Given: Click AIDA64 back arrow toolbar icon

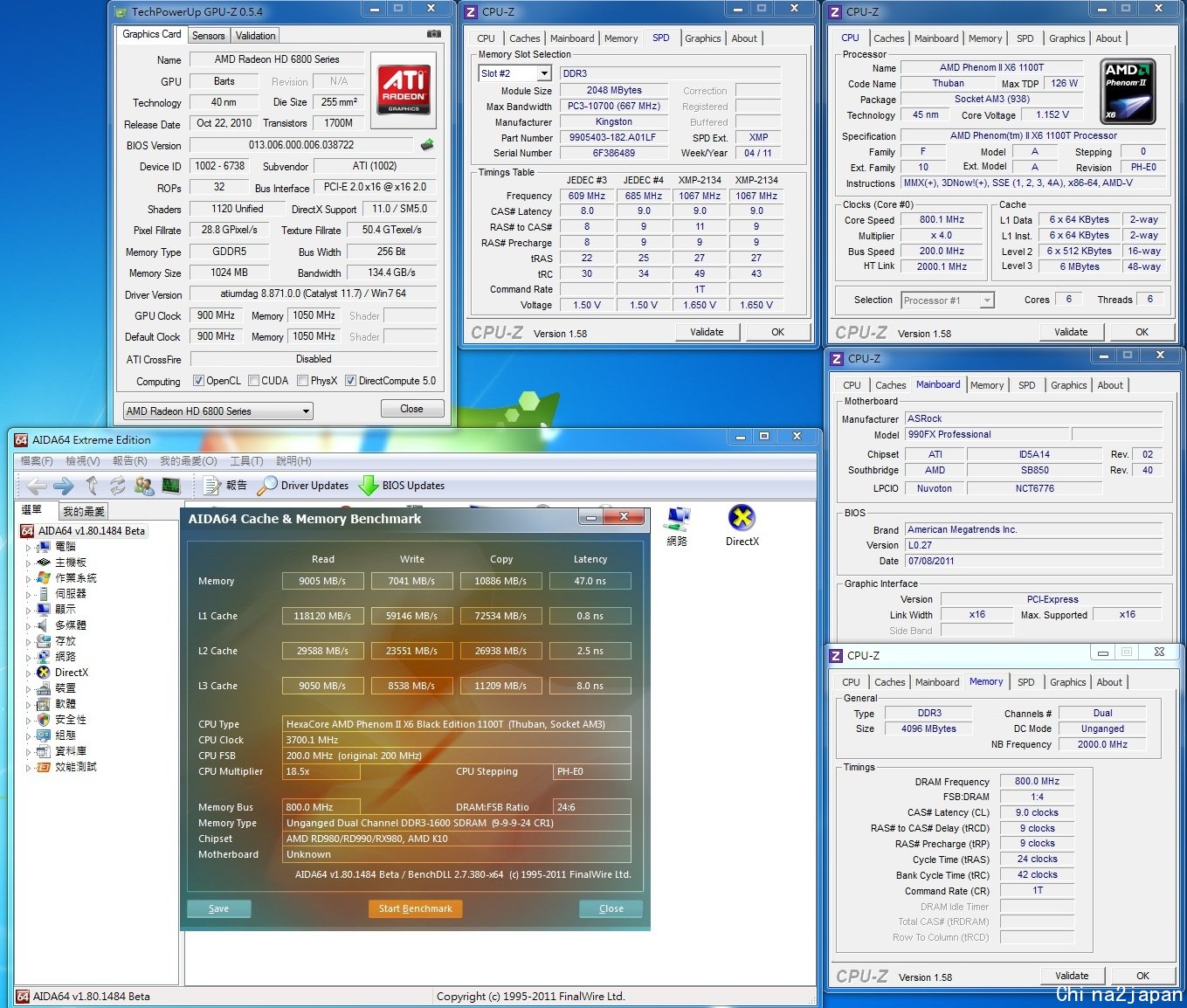Looking at the screenshot, I should click(37, 486).
